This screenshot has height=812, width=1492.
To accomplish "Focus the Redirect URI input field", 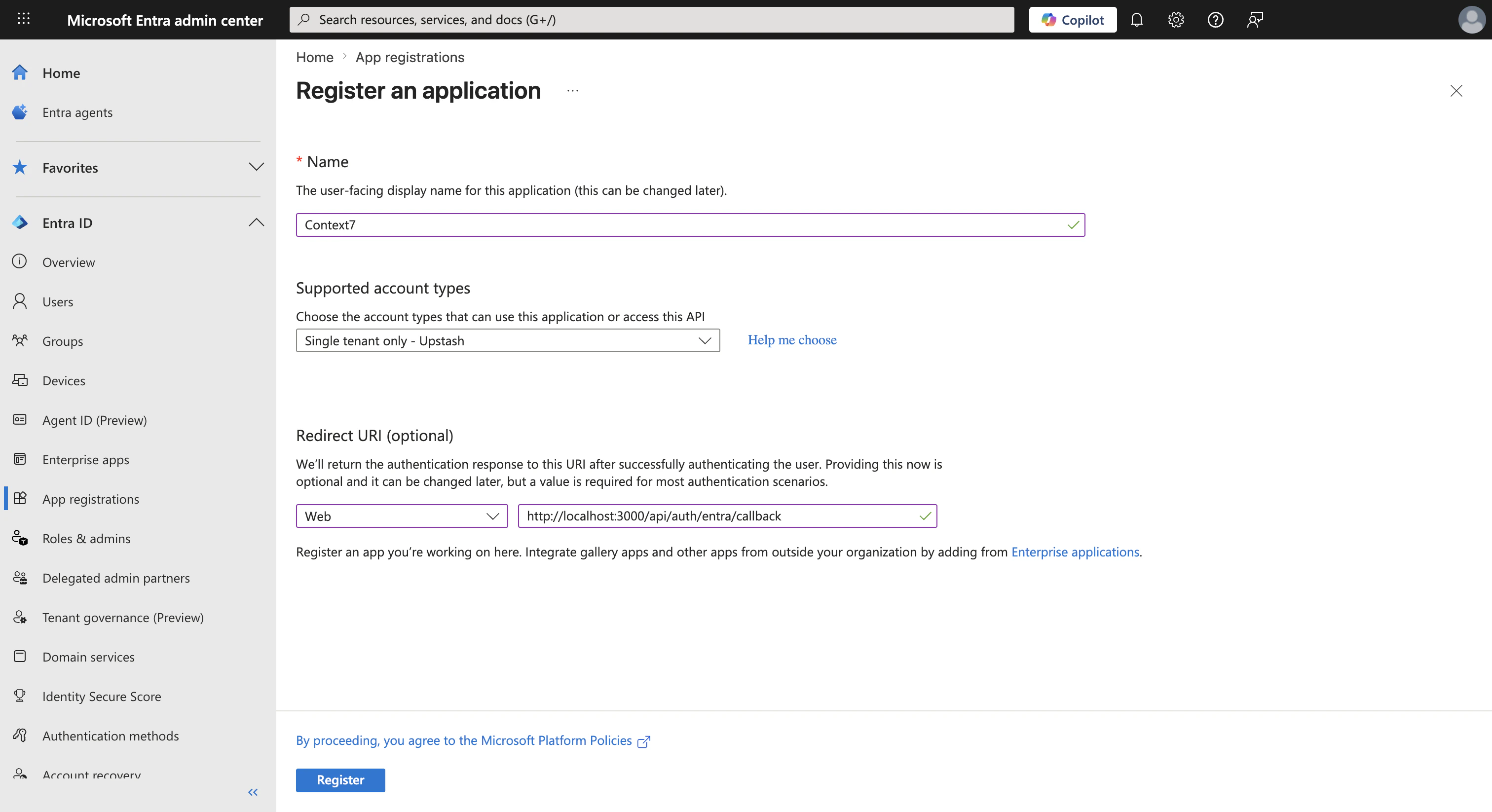I will click(727, 516).
